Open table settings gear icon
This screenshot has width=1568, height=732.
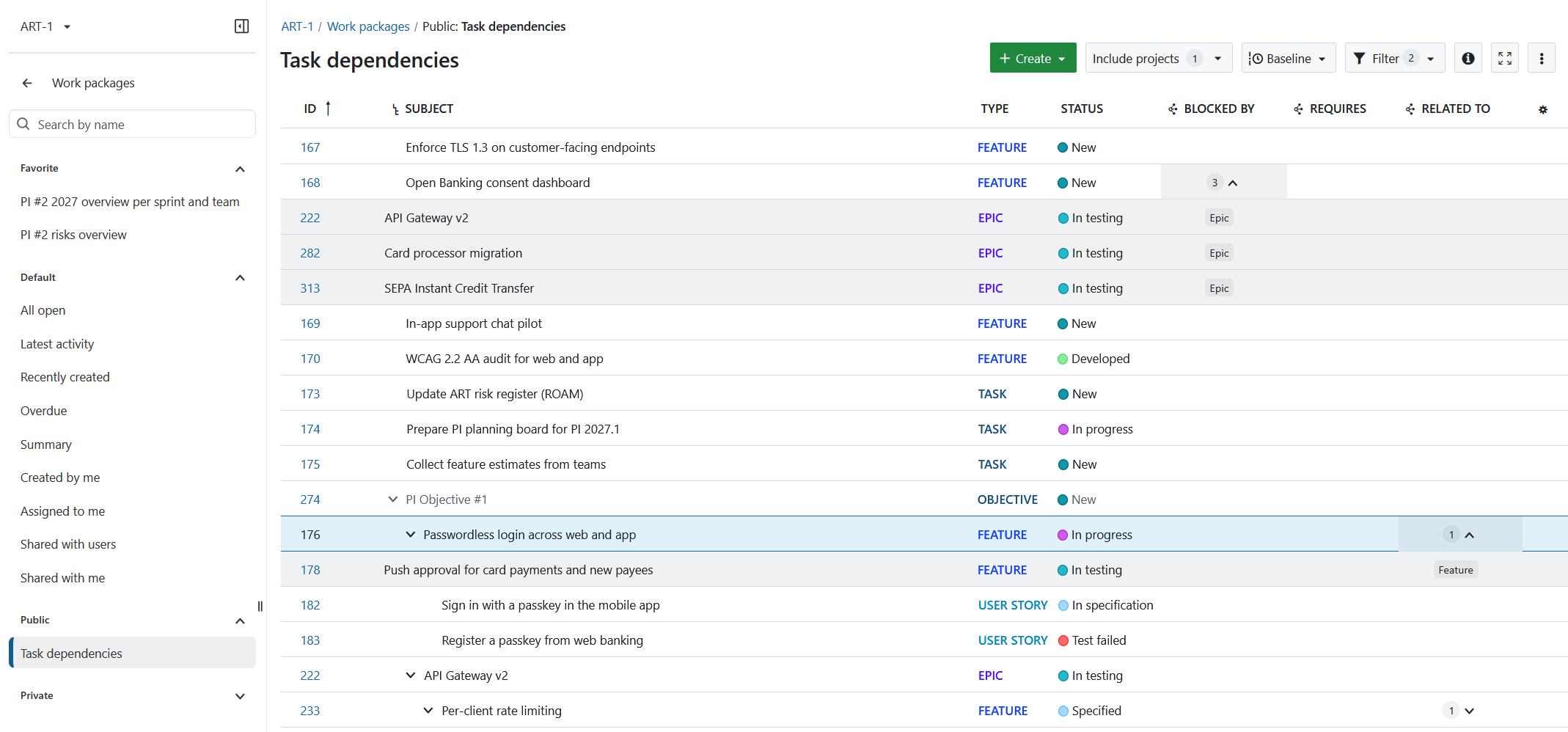coord(1543,109)
